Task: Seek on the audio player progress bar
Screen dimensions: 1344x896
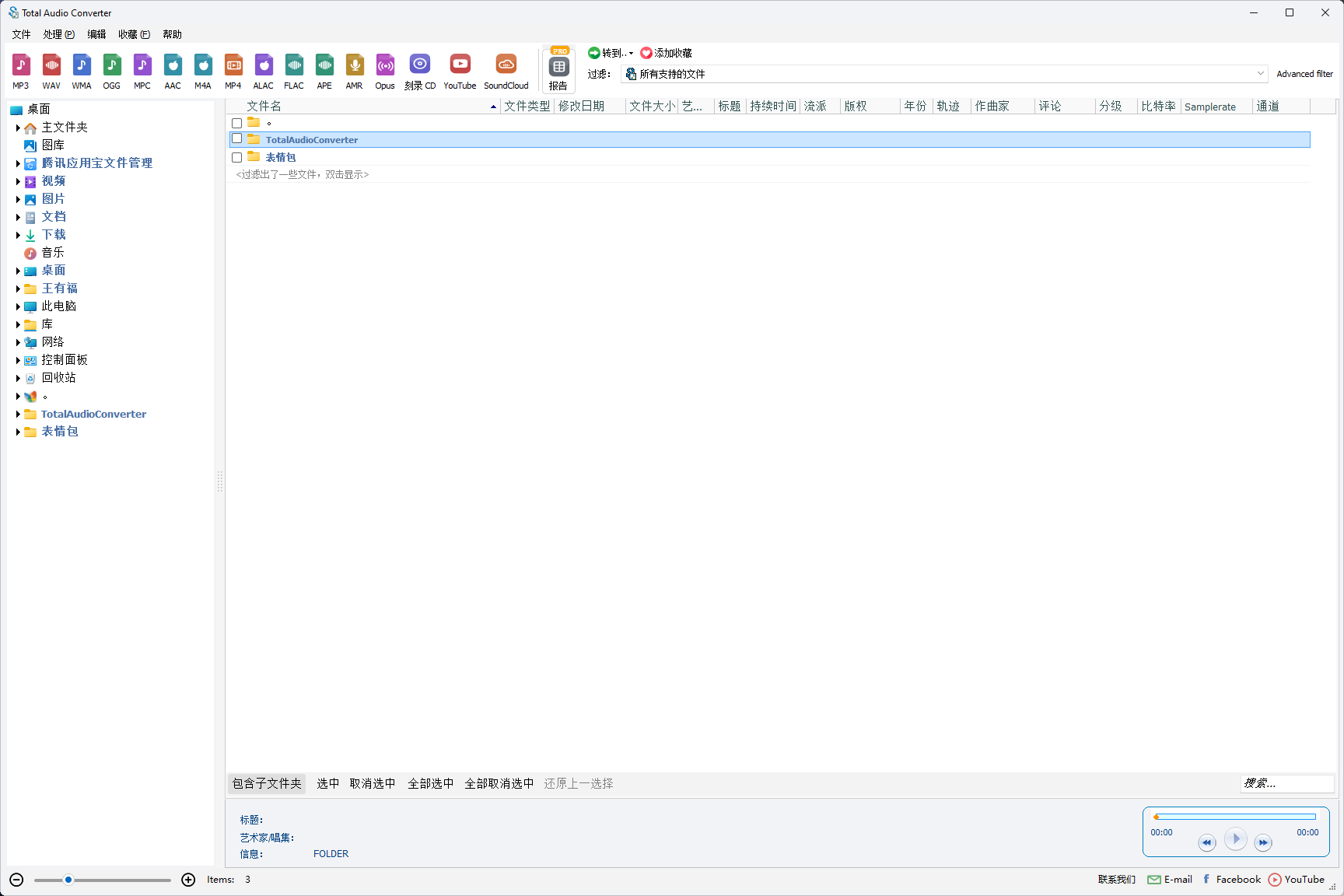Action: [1235, 817]
